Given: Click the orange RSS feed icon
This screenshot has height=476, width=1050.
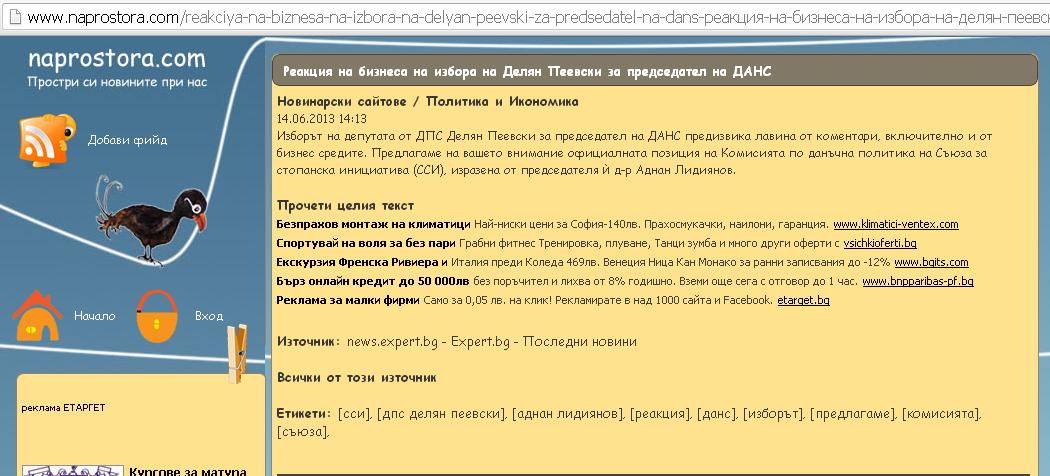Looking at the screenshot, I should (x=47, y=139).
